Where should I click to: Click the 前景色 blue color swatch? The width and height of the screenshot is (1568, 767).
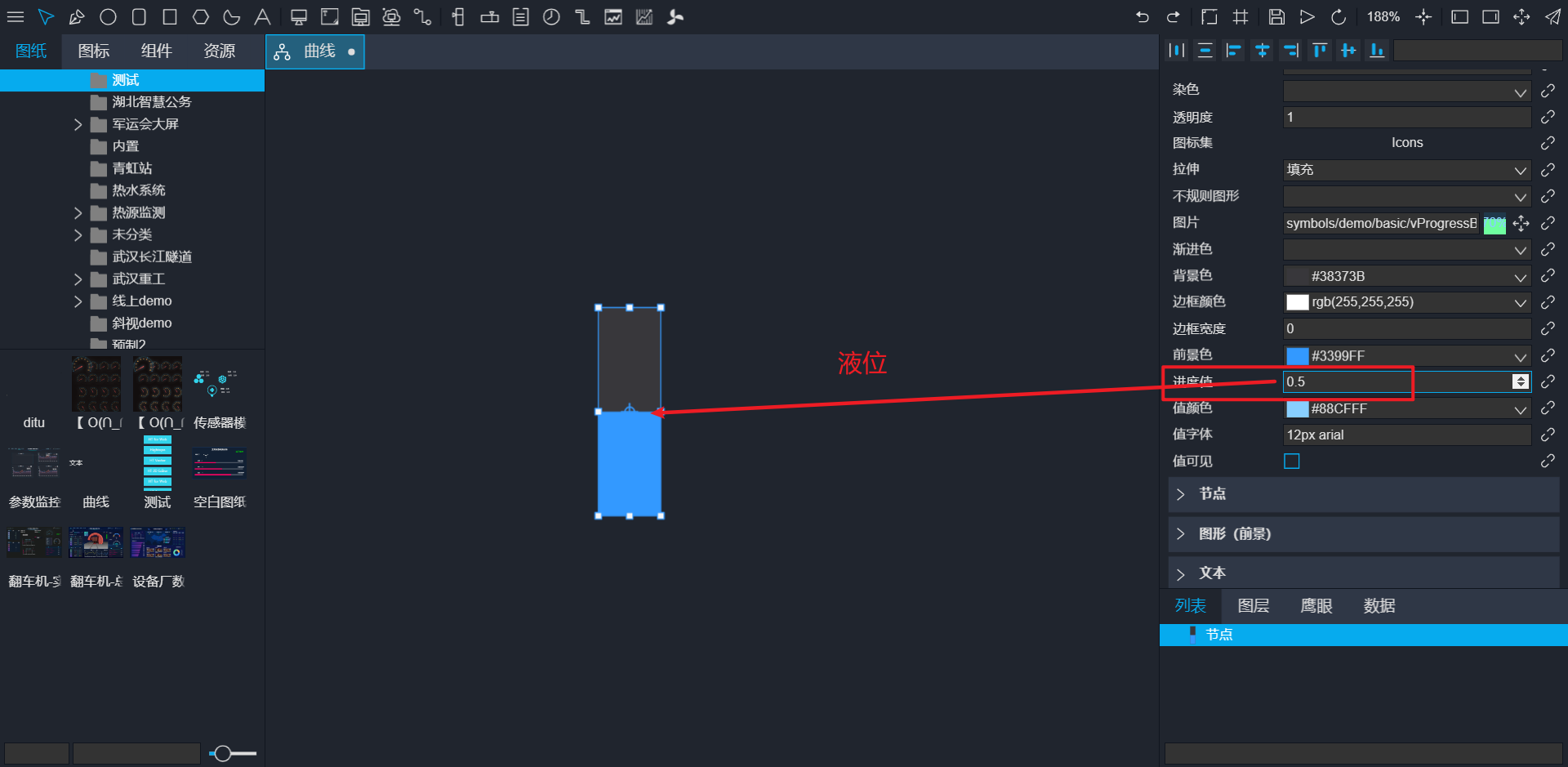[1297, 356]
